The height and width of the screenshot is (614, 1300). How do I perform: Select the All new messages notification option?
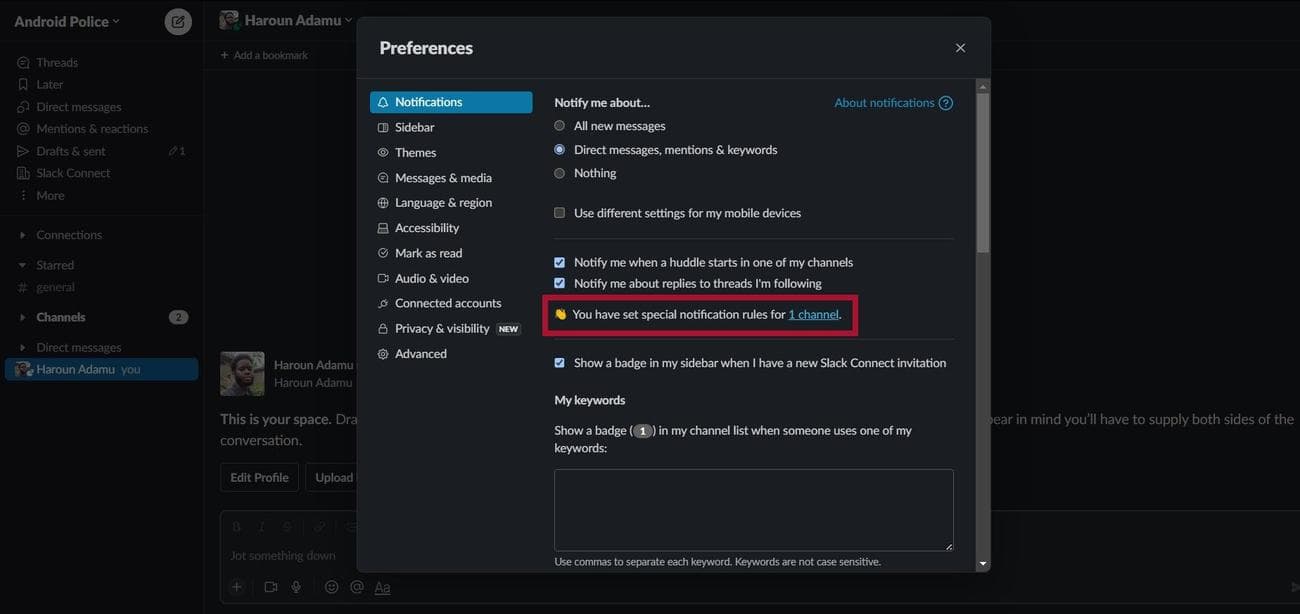(559, 125)
